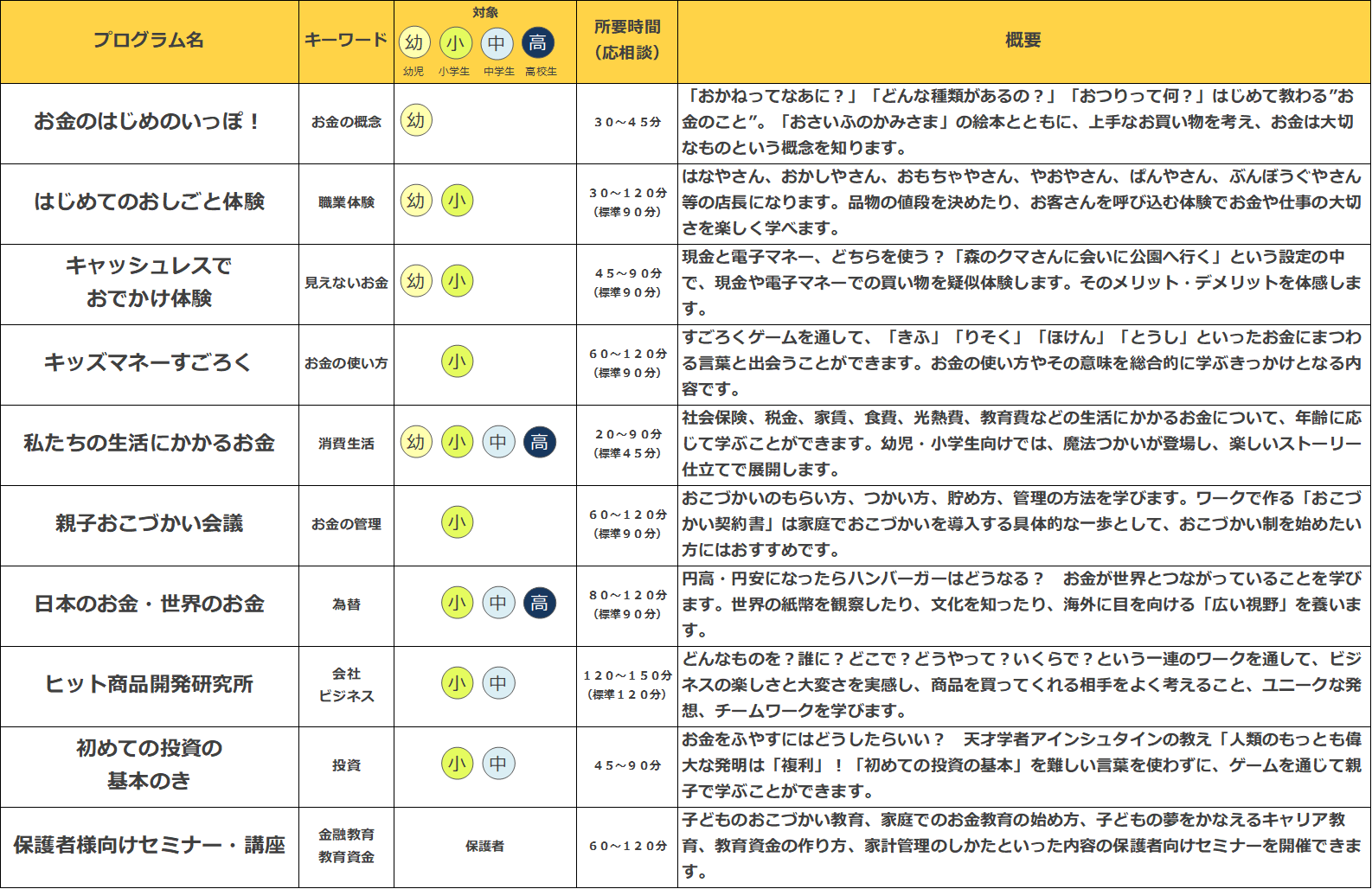This screenshot has width=1372, height=889.
Task: Click 小 badge in 私たちの生活にかかるお金 row
Action: point(458,442)
